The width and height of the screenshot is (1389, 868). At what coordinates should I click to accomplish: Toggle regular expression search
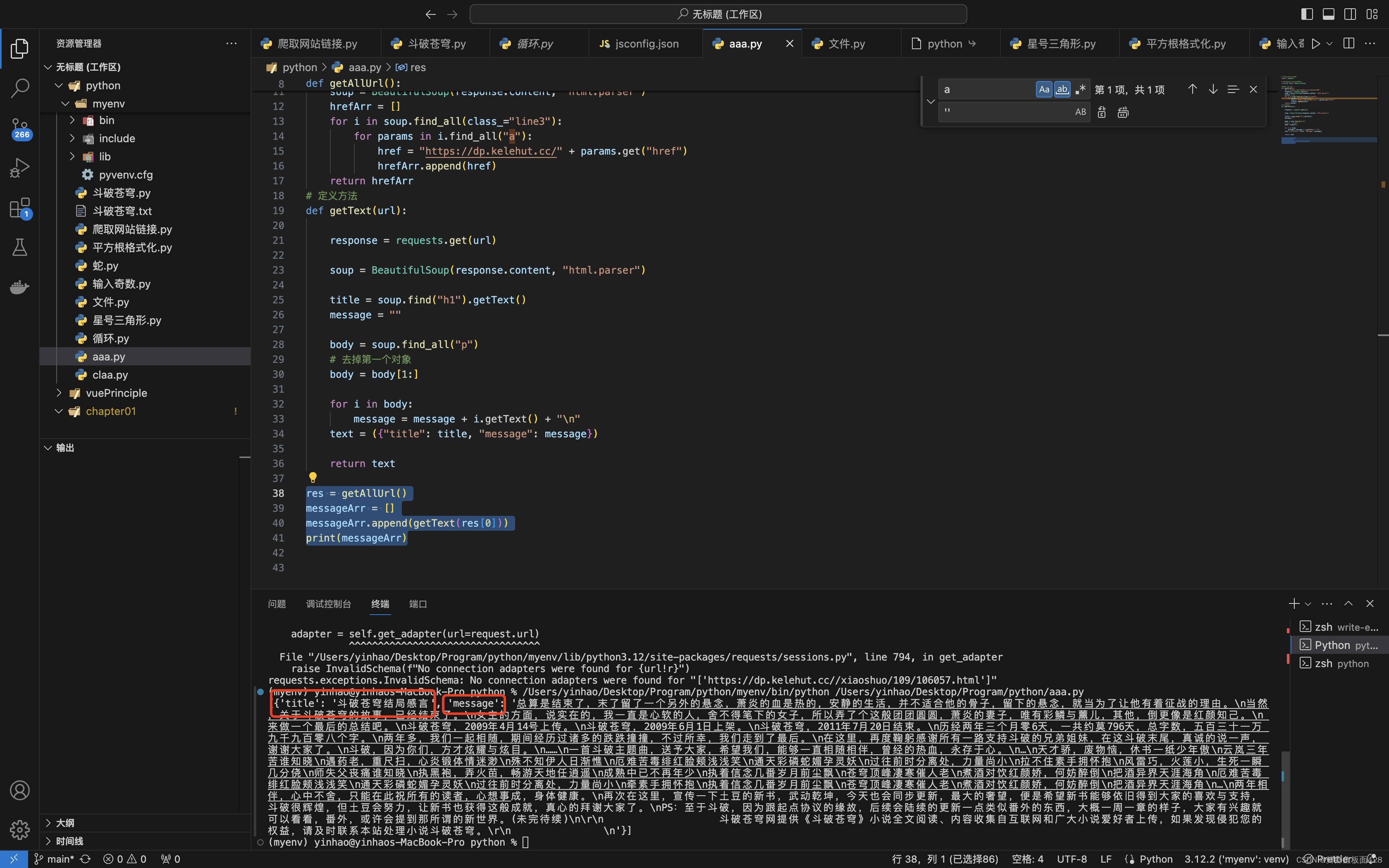(x=1081, y=89)
